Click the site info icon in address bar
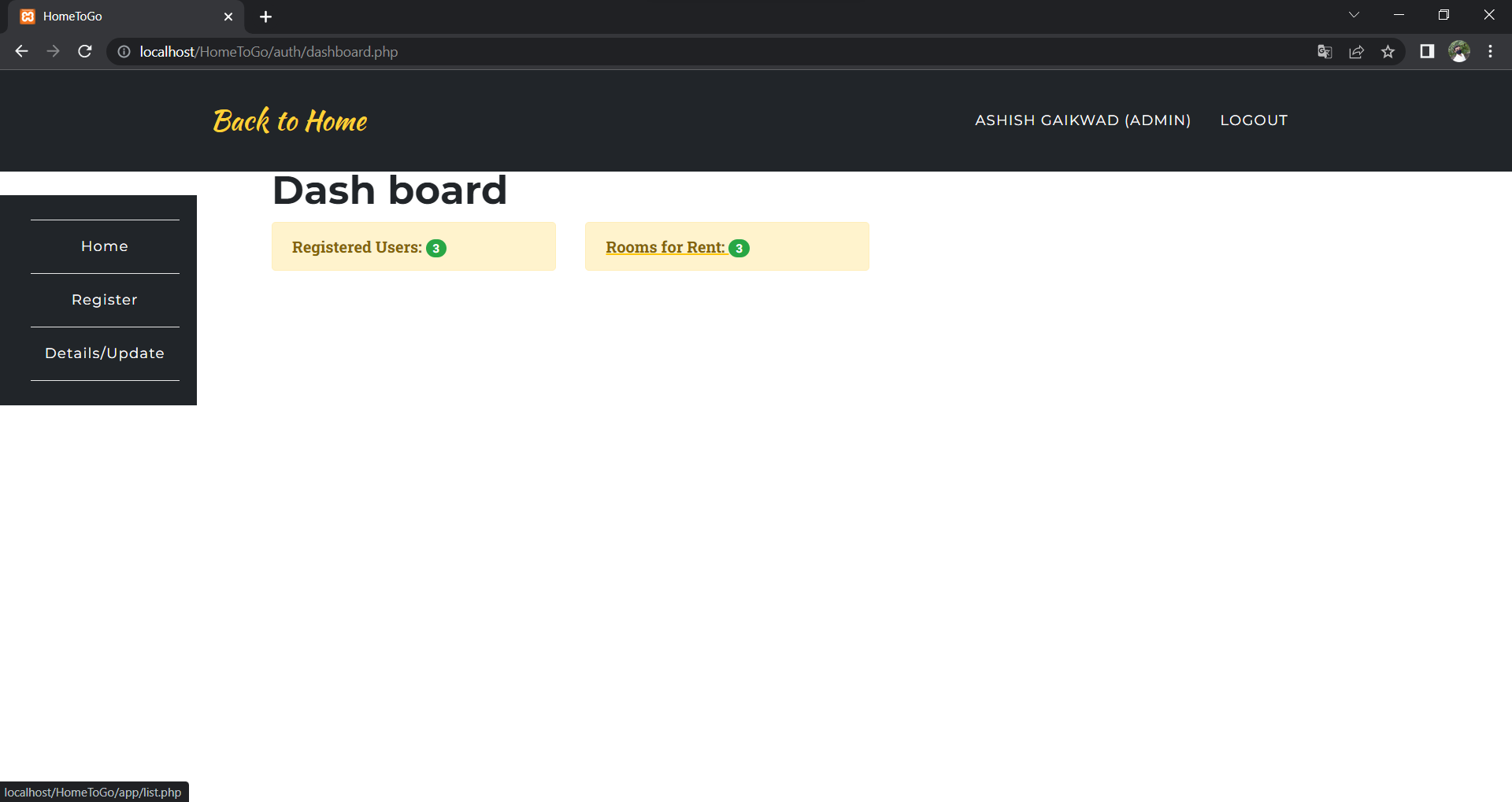Viewport: 1512px width, 802px height. 124,51
